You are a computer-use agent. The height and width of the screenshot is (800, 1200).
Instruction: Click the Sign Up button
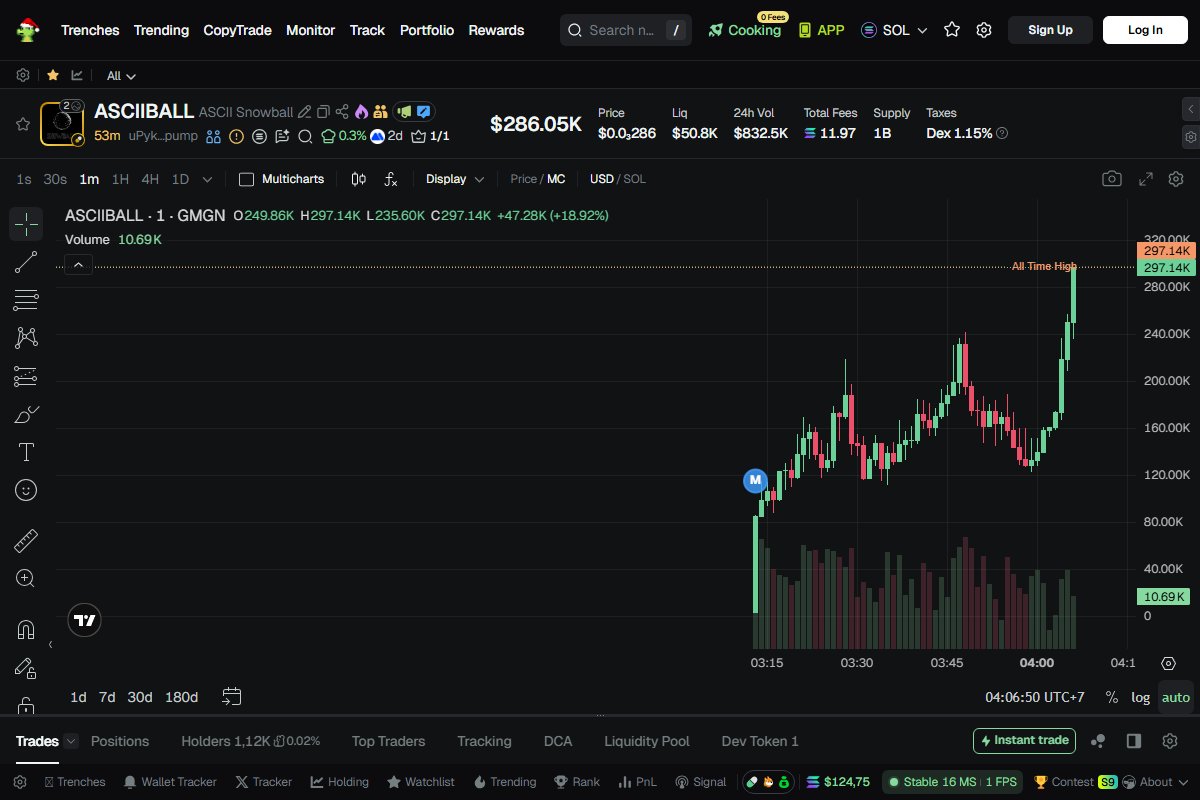click(1050, 30)
